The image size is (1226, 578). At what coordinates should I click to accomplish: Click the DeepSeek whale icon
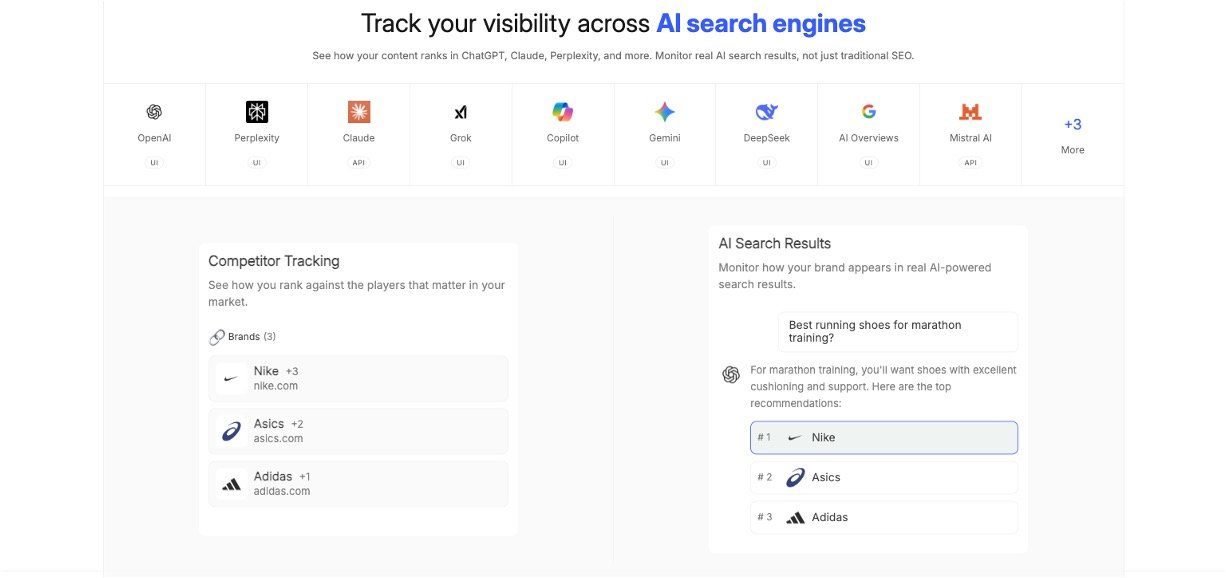tap(767, 112)
